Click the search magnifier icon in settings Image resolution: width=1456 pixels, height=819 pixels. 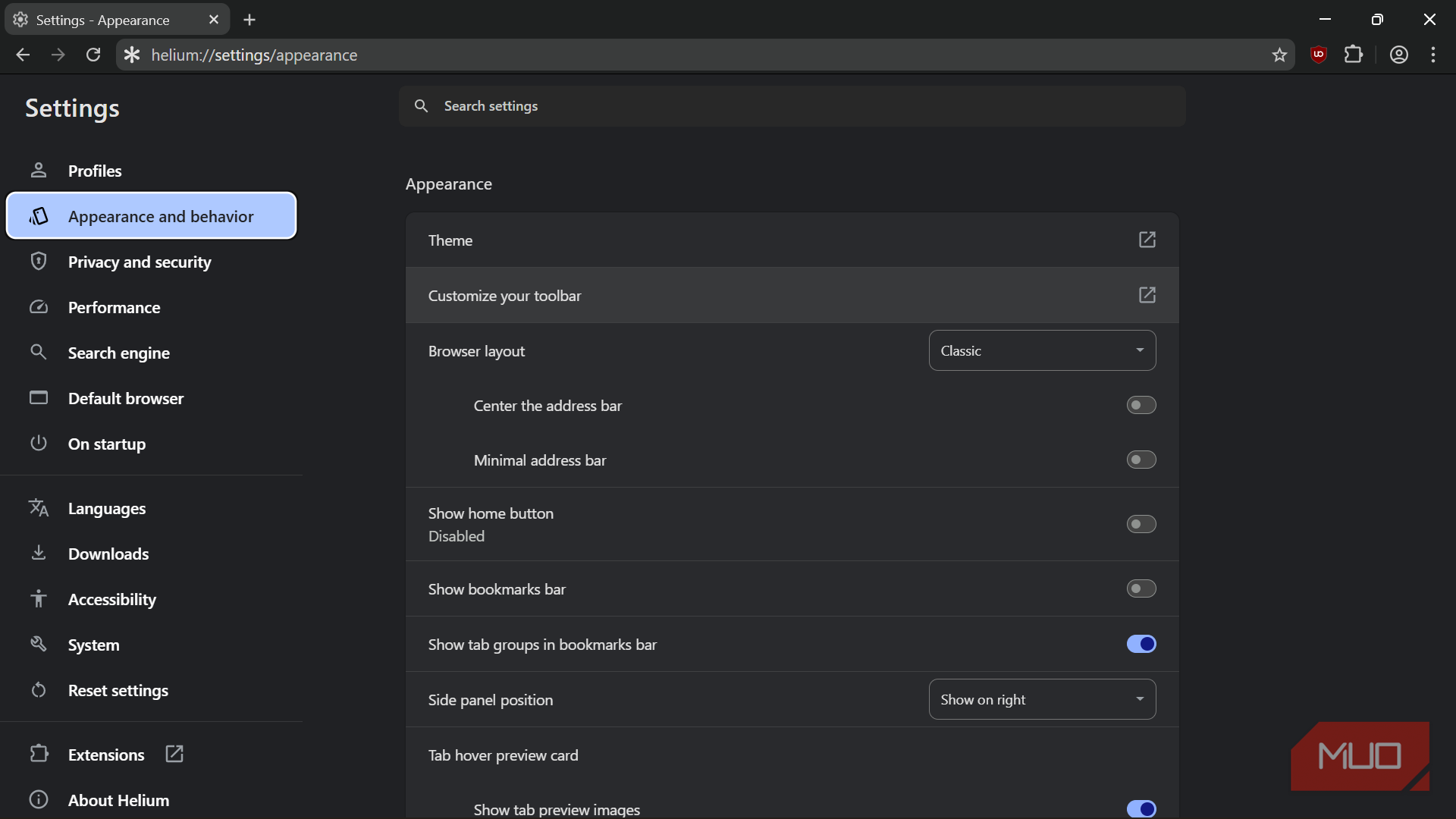point(422,106)
